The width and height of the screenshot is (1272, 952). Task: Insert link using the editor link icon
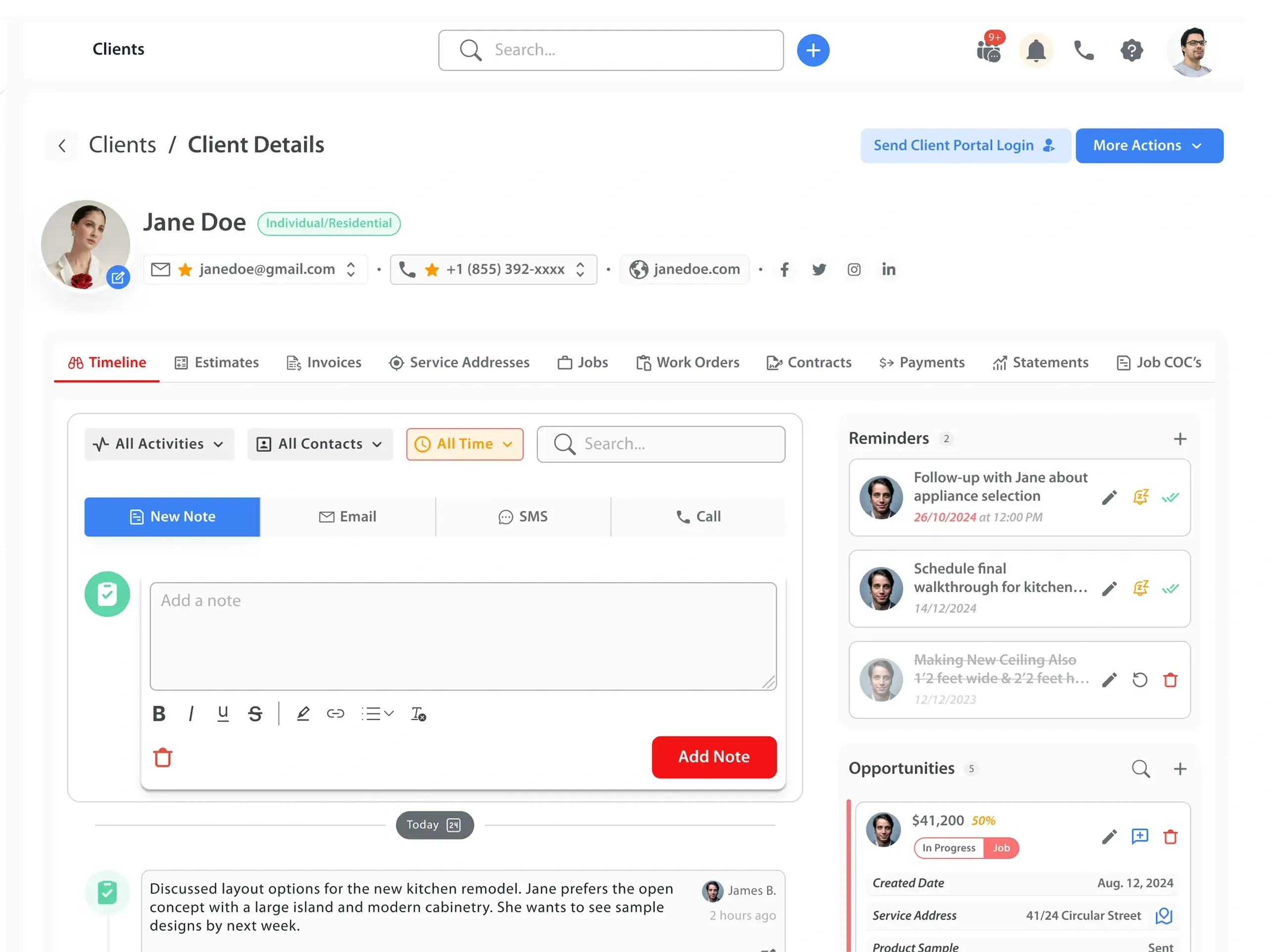[x=335, y=714]
